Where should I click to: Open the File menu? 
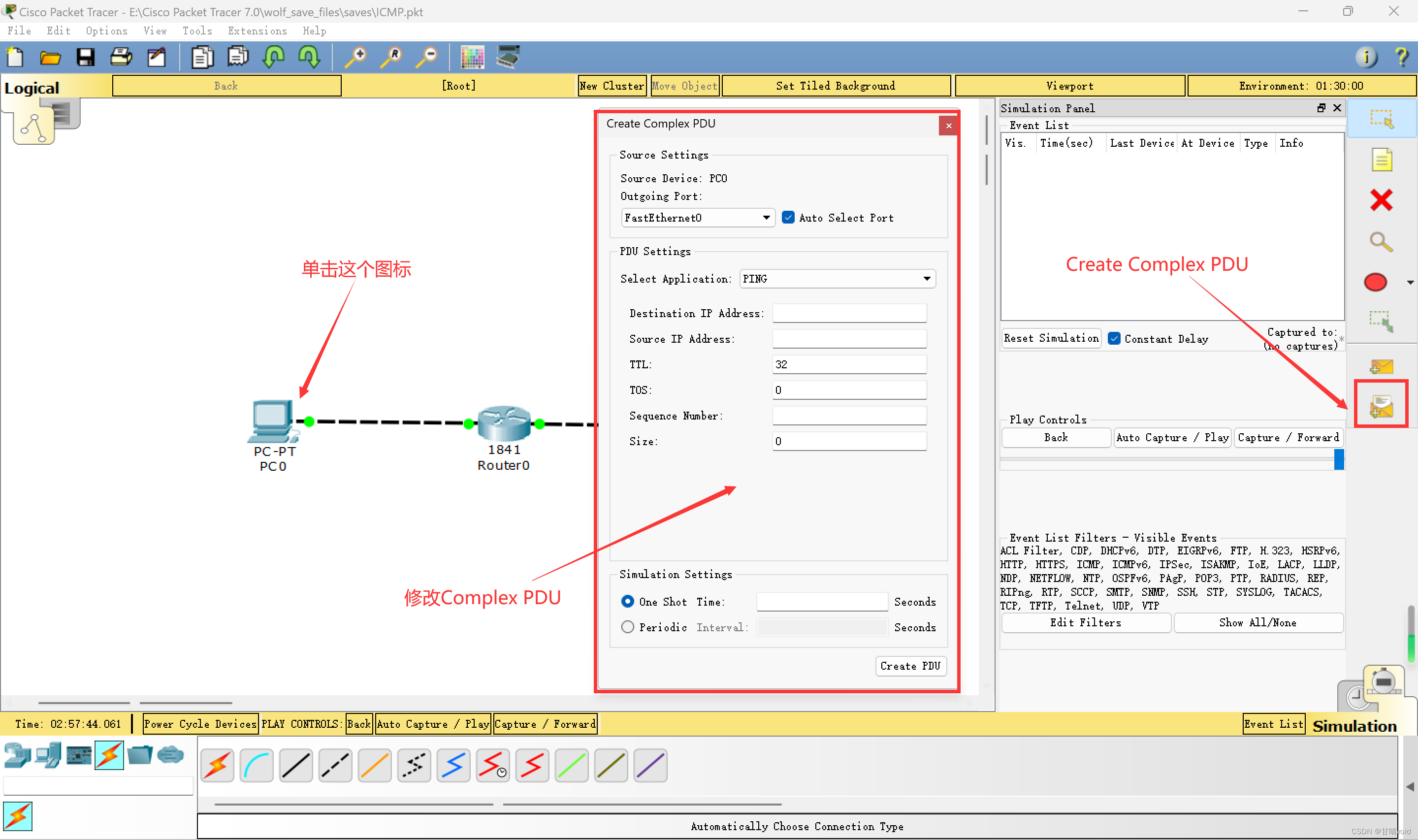pos(19,31)
